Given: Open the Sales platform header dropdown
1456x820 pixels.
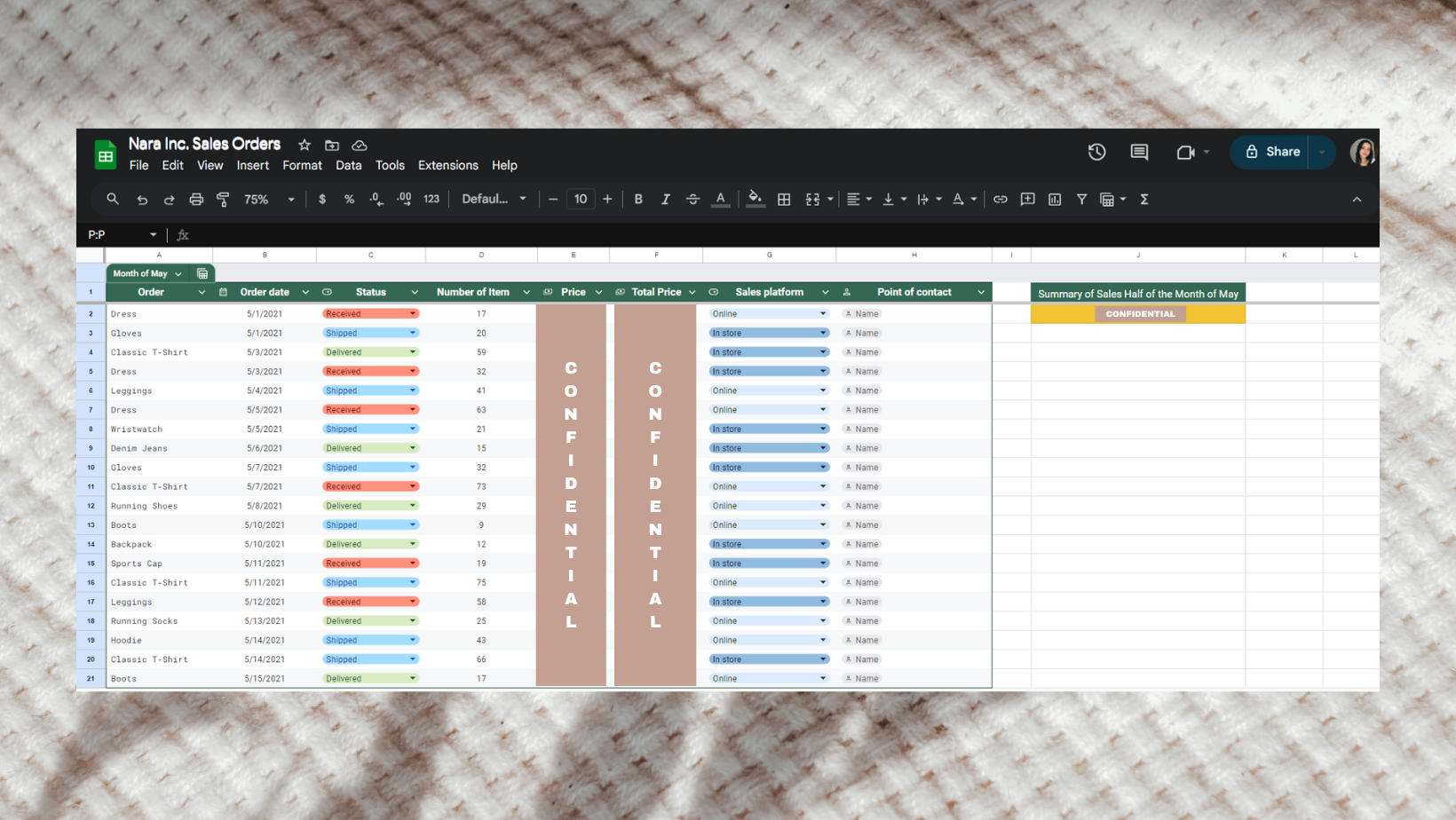Looking at the screenshot, I should tap(825, 292).
